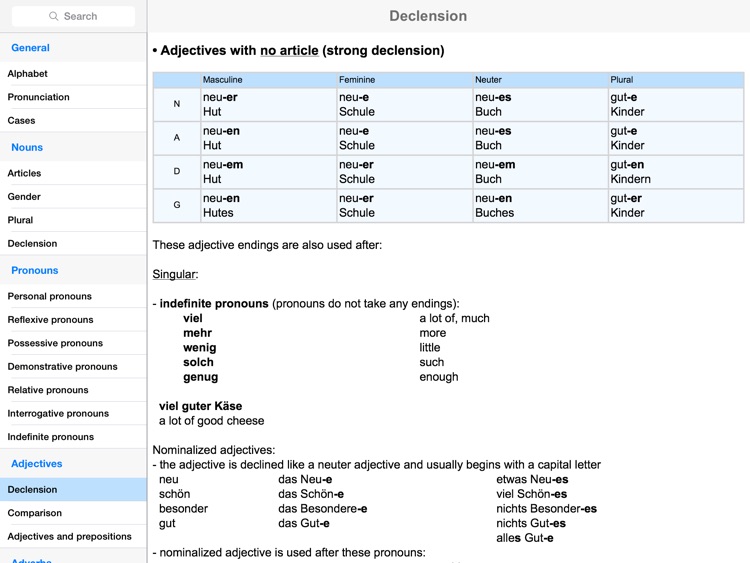Open the Pronunciation topic
Image resolution: width=750 pixels, height=563 pixels.
[x=73, y=97]
